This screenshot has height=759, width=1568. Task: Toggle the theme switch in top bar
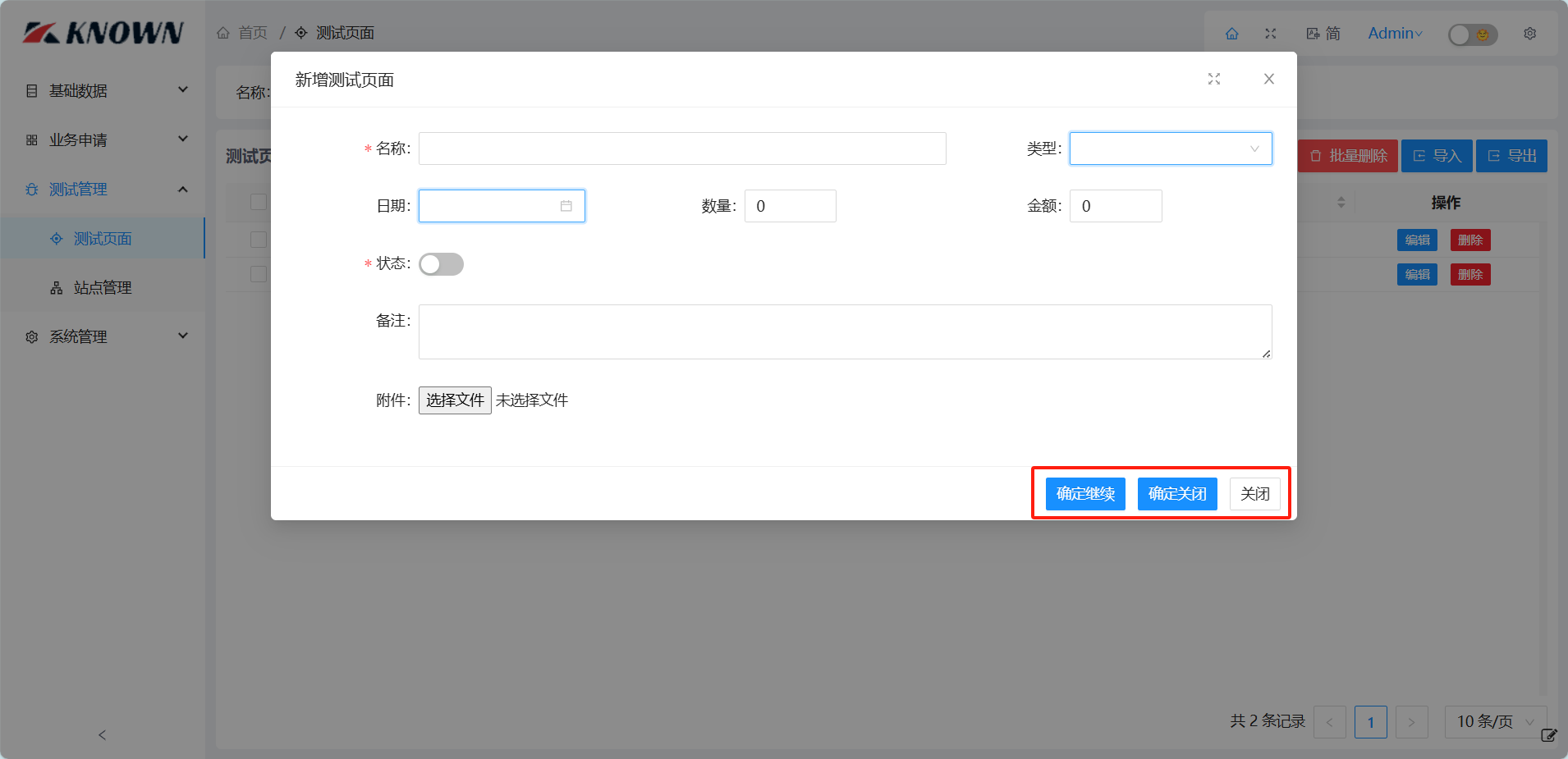(1473, 34)
